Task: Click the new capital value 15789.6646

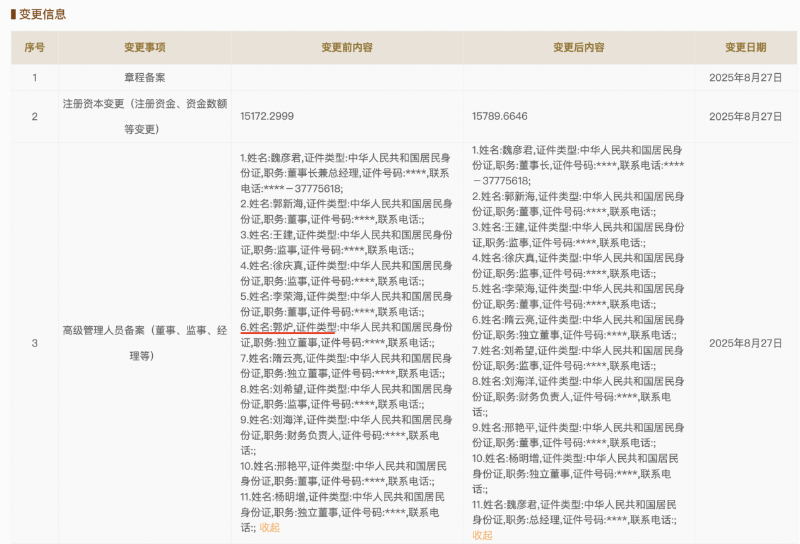Action: 499,116
